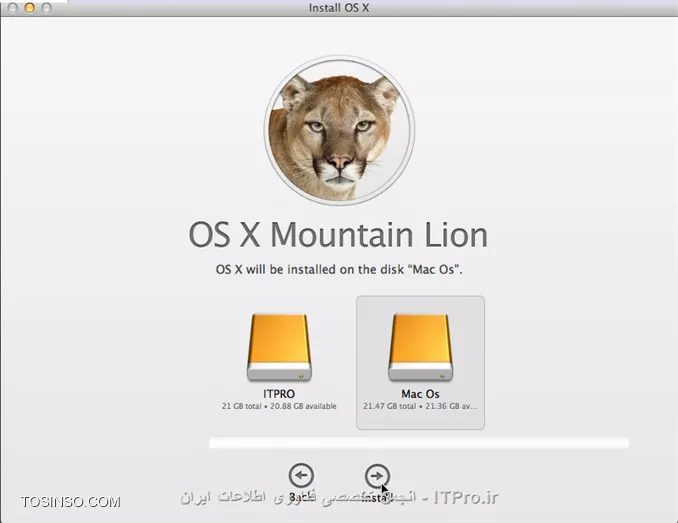Click the ITPRO disk name label

[x=279, y=394]
